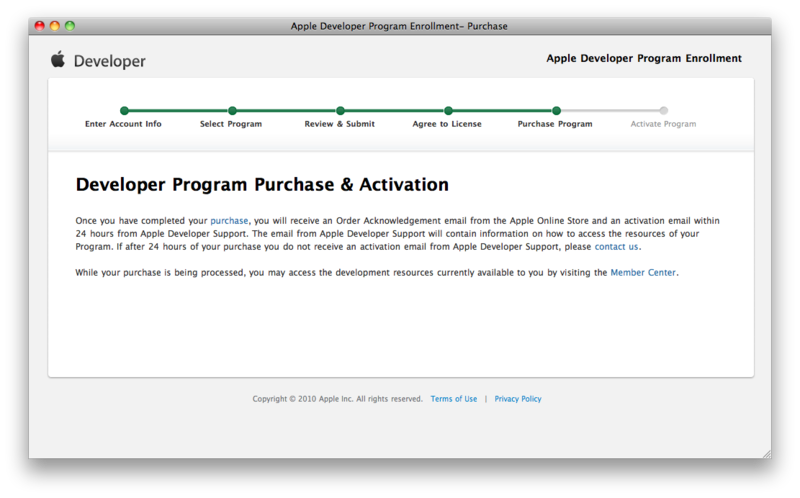This screenshot has height=498, width=800.
Task: Click the Review & Submit step dot
Action: tap(340, 110)
